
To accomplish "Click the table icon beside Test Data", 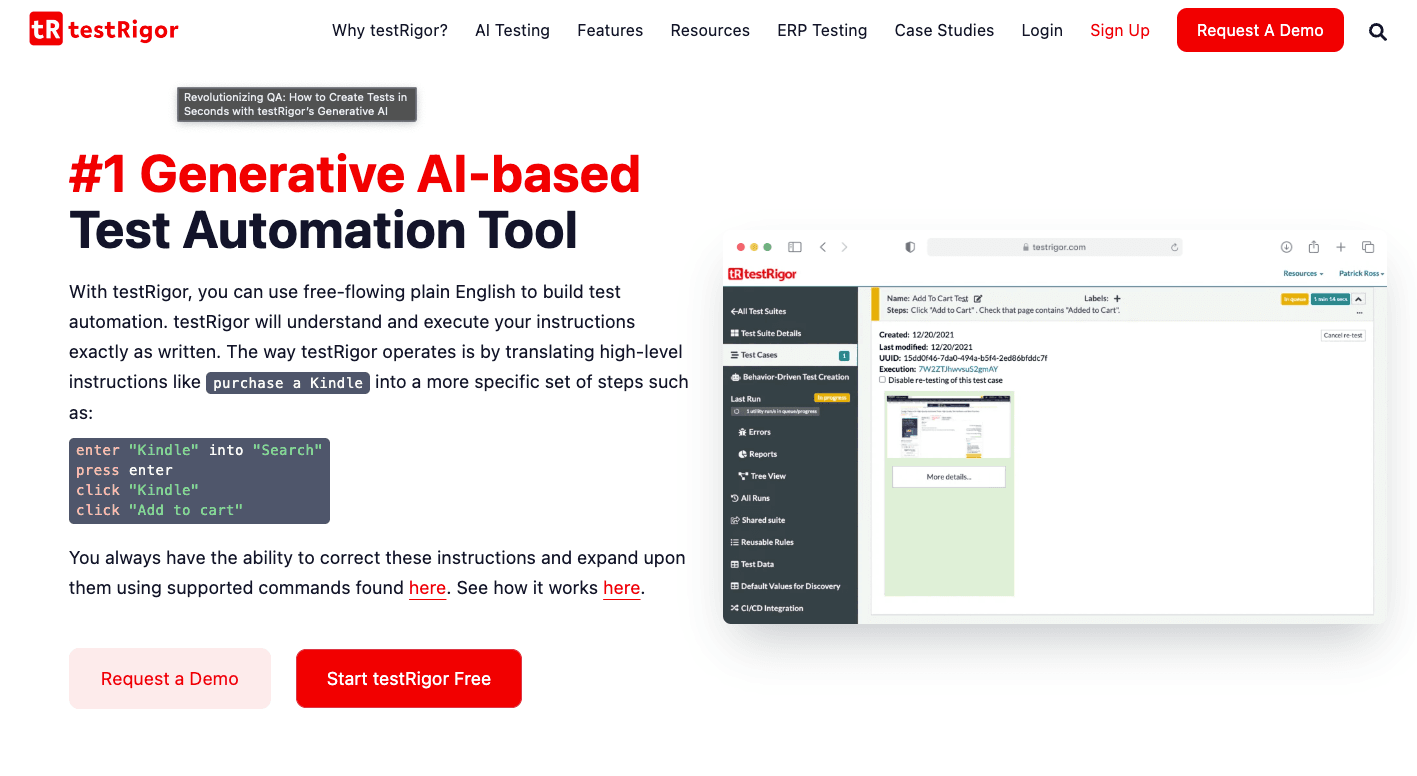I will click(x=735, y=564).
